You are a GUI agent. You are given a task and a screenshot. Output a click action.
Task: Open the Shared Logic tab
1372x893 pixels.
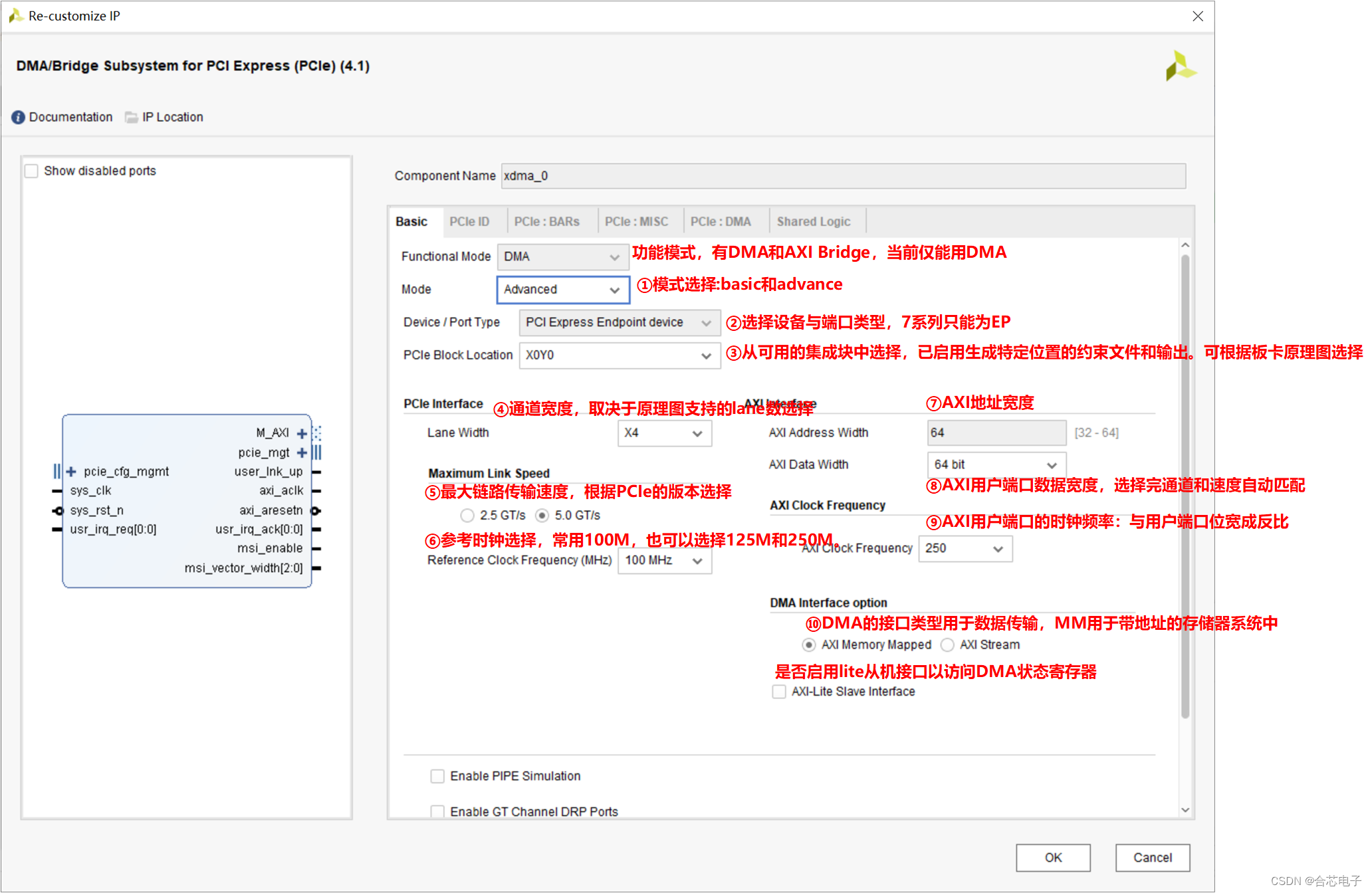point(813,222)
